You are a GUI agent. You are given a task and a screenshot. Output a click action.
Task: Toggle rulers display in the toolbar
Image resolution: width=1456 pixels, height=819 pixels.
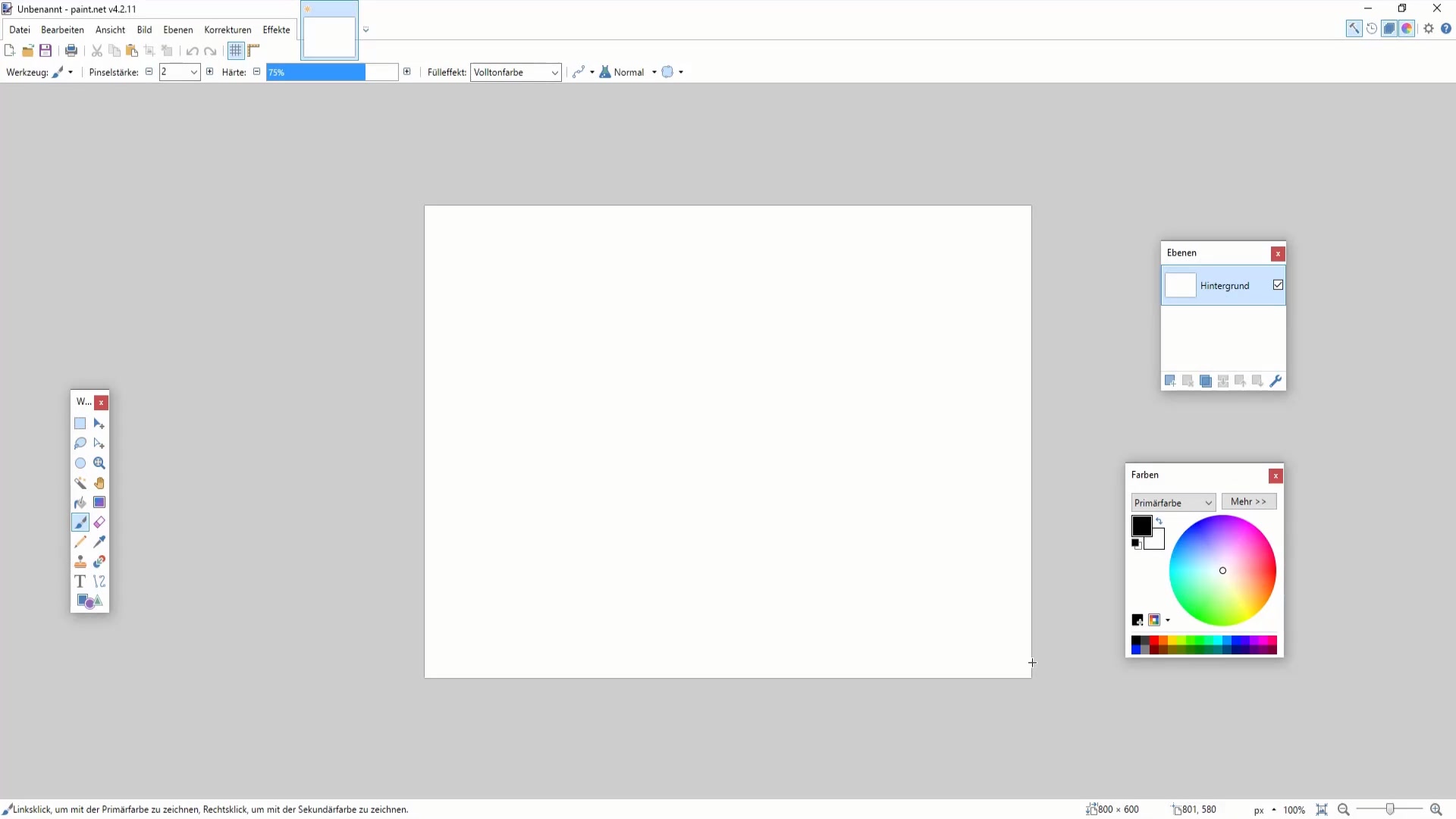tap(254, 51)
